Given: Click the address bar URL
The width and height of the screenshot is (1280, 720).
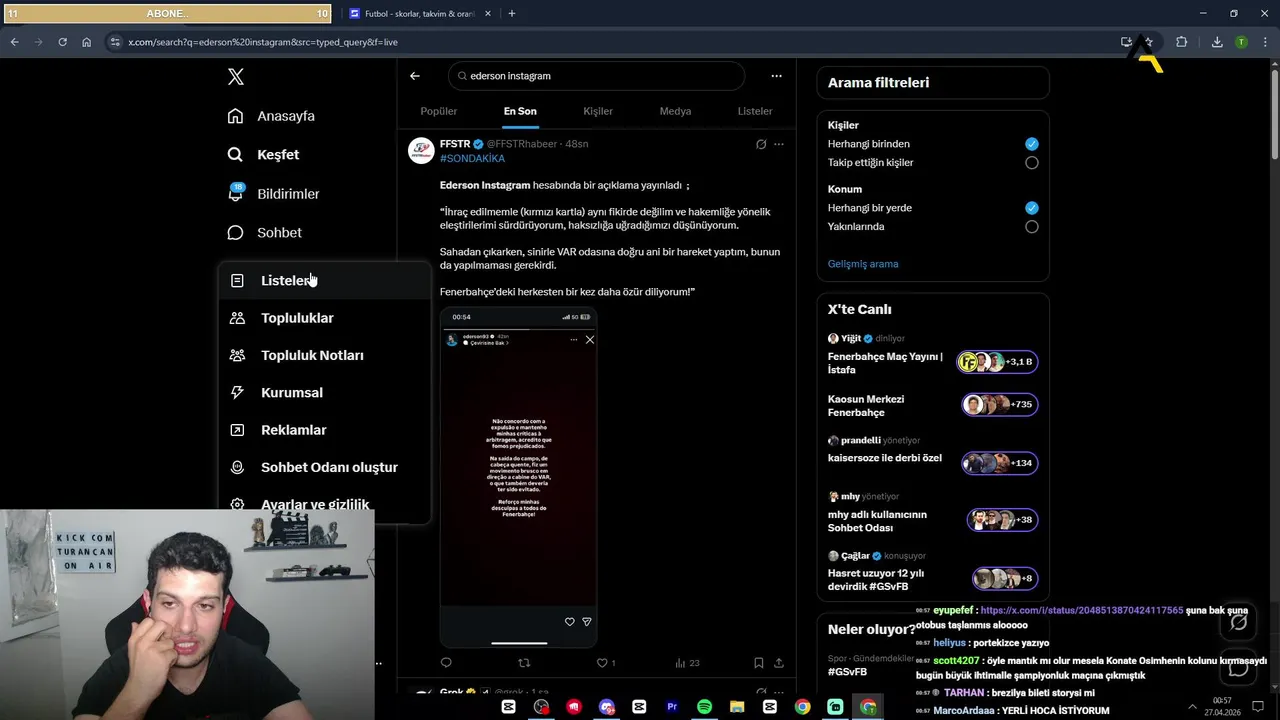Looking at the screenshot, I should click(x=263, y=42).
